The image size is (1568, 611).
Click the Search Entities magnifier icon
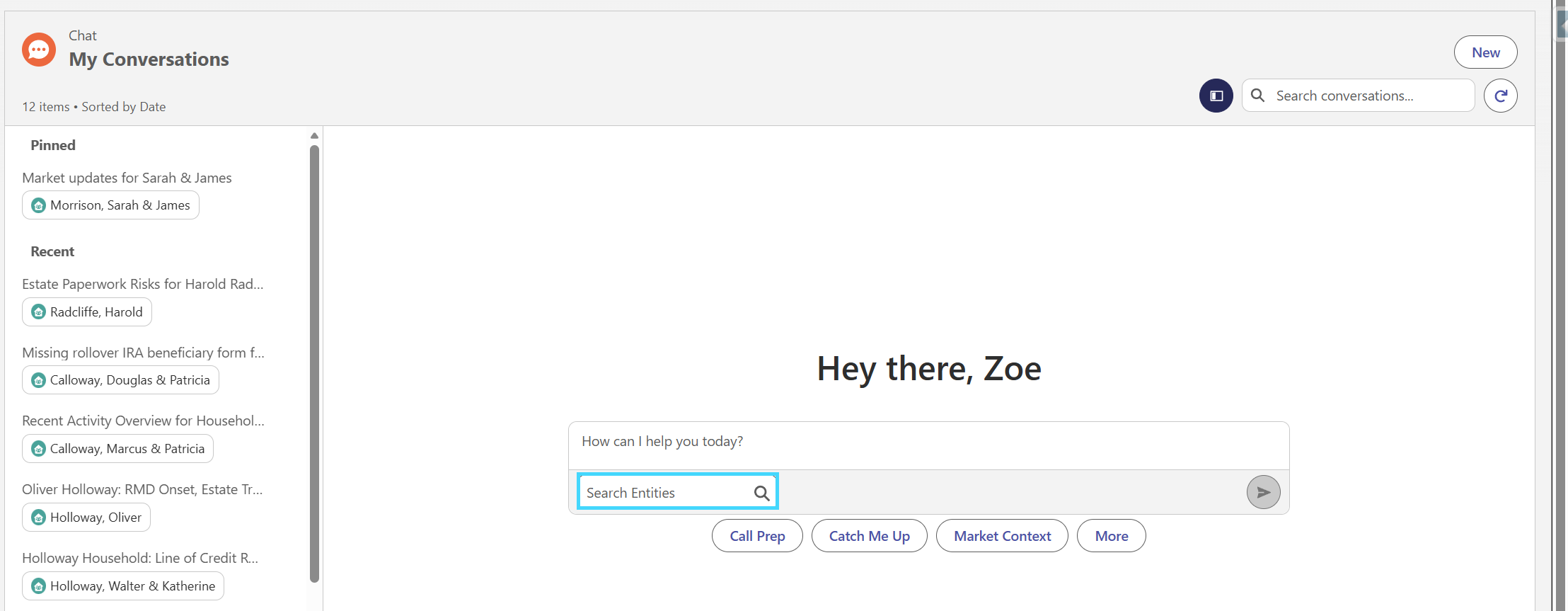coord(761,493)
